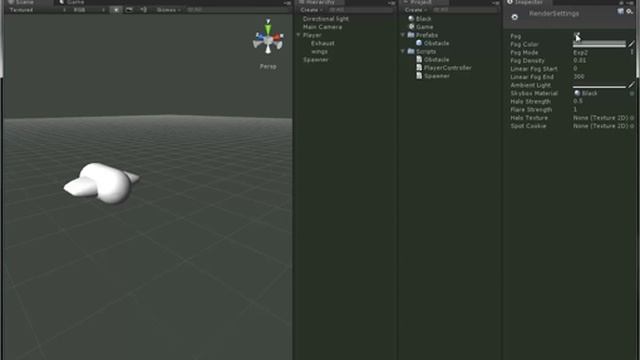Click the Fog Color swatch
The height and width of the screenshot is (360, 640).
point(599,44)
